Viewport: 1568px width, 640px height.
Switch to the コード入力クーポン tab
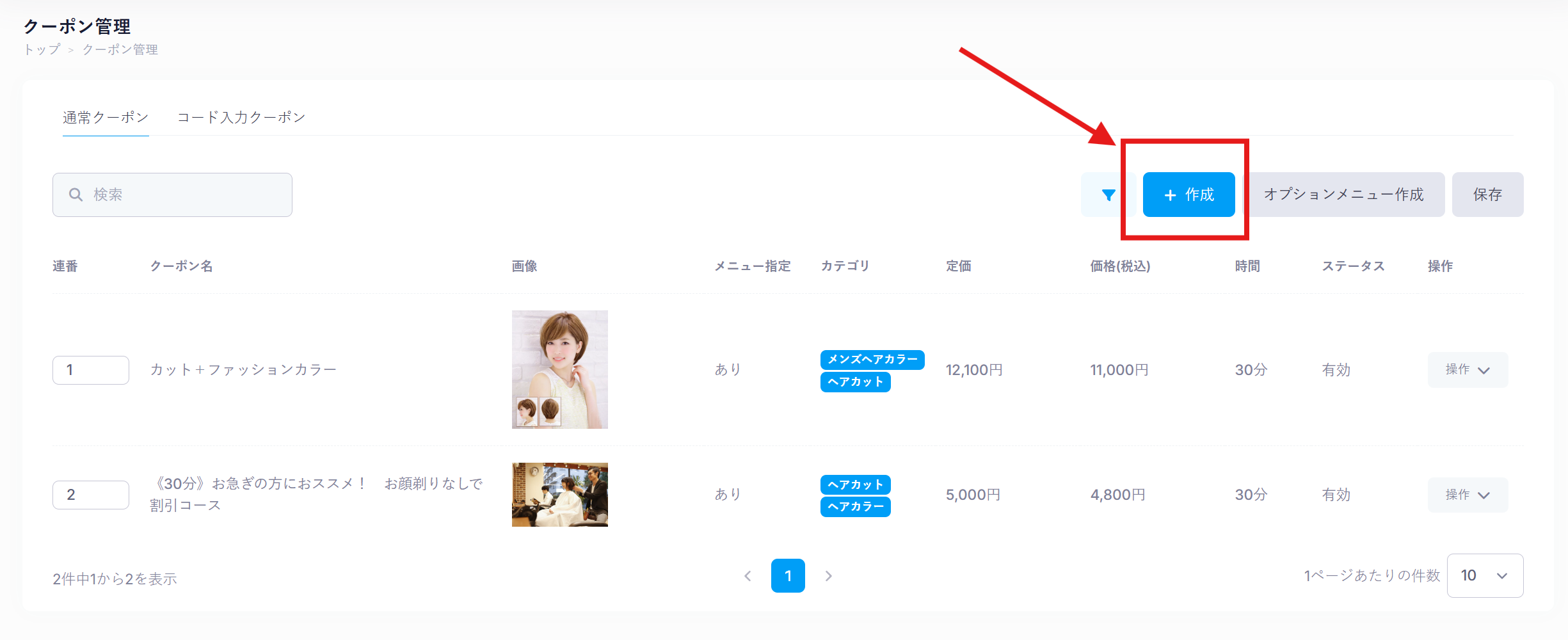[x=241, y=118]
